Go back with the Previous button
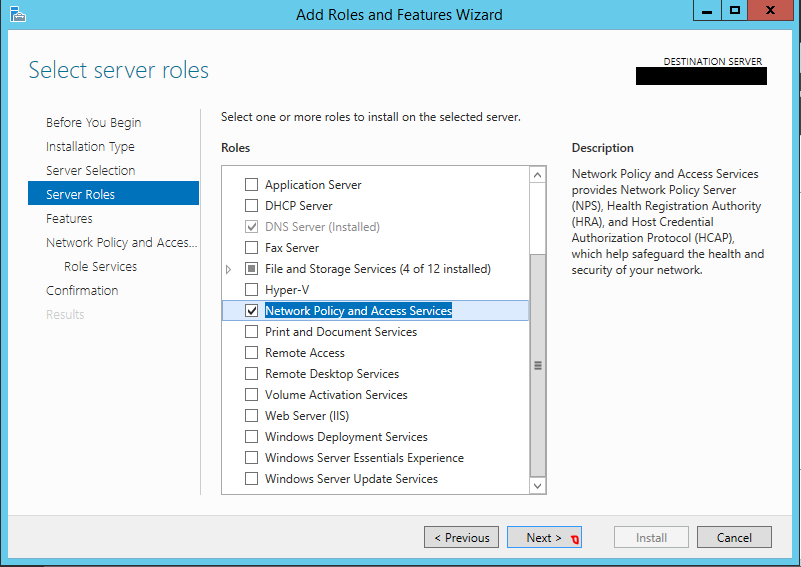The height and width of the screenshot is (567, 801). pos(461,537)
